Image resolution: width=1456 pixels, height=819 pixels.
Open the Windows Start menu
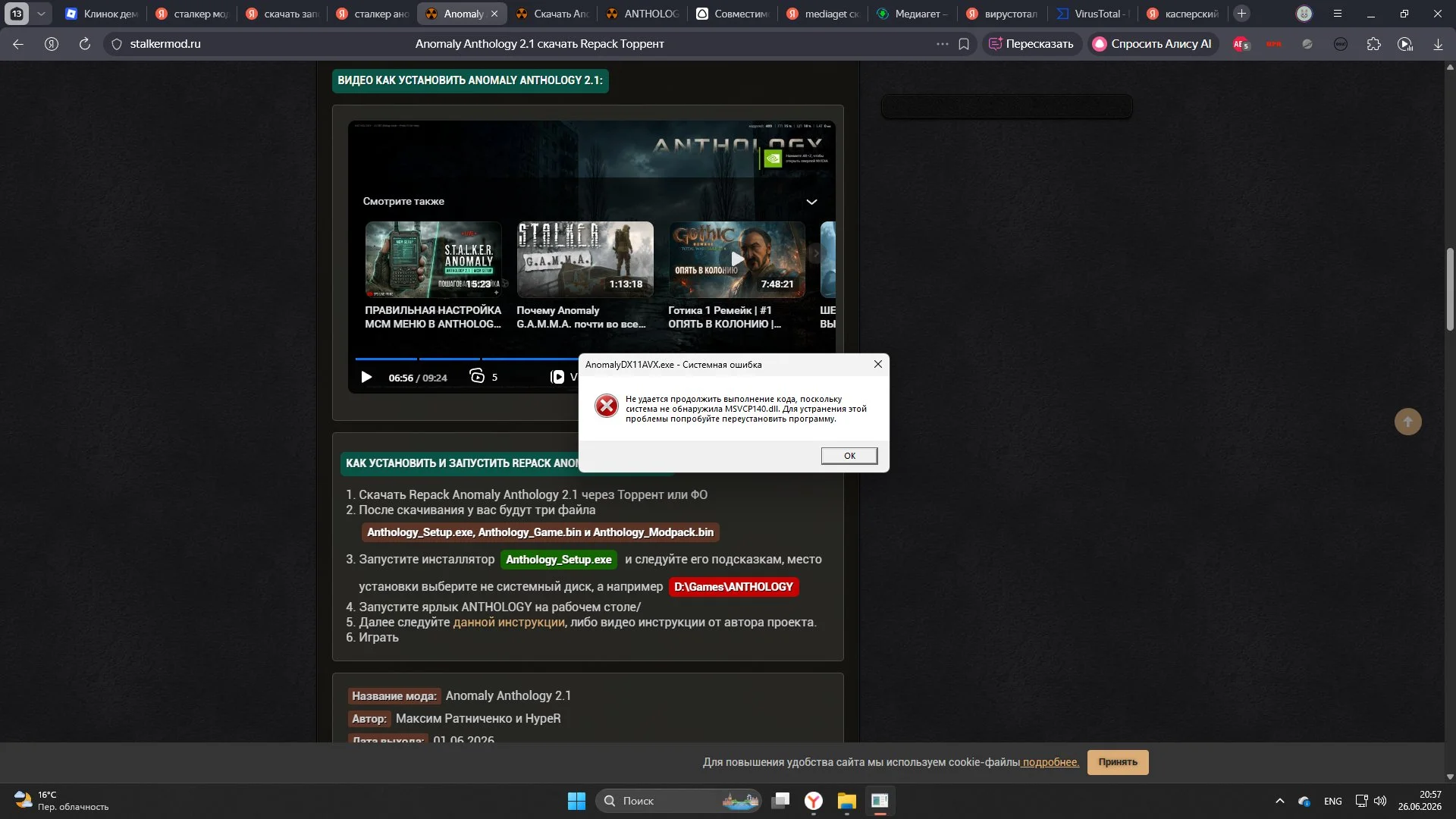[x=576, y=801]
